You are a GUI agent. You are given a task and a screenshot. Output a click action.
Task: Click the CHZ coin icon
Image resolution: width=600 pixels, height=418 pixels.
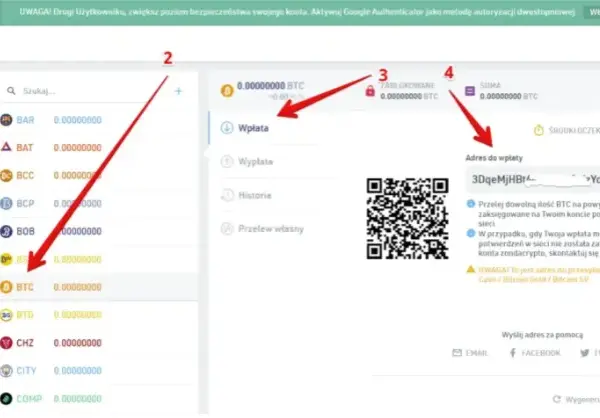tap(6, 343)
